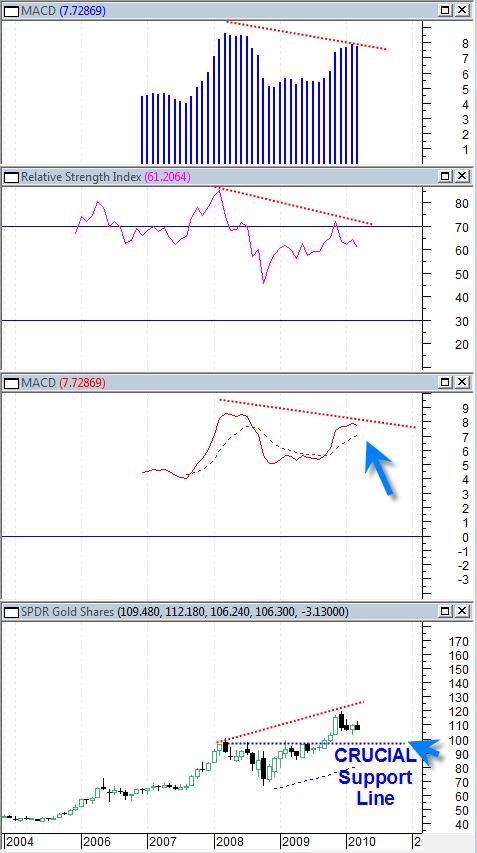Click the 2008 label on the date axis
Viewport: 477px width, 853px height.
228,842
